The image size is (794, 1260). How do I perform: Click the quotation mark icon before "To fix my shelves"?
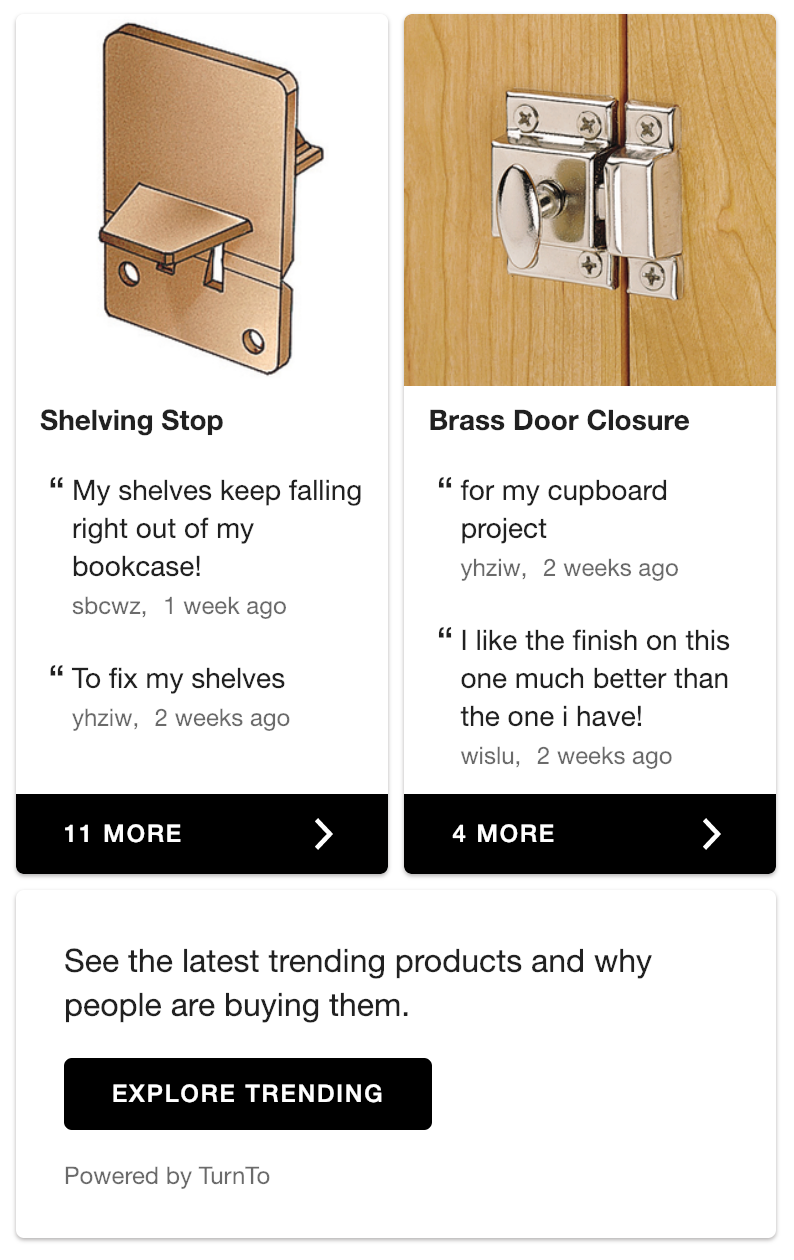click(x=56, y=675)
